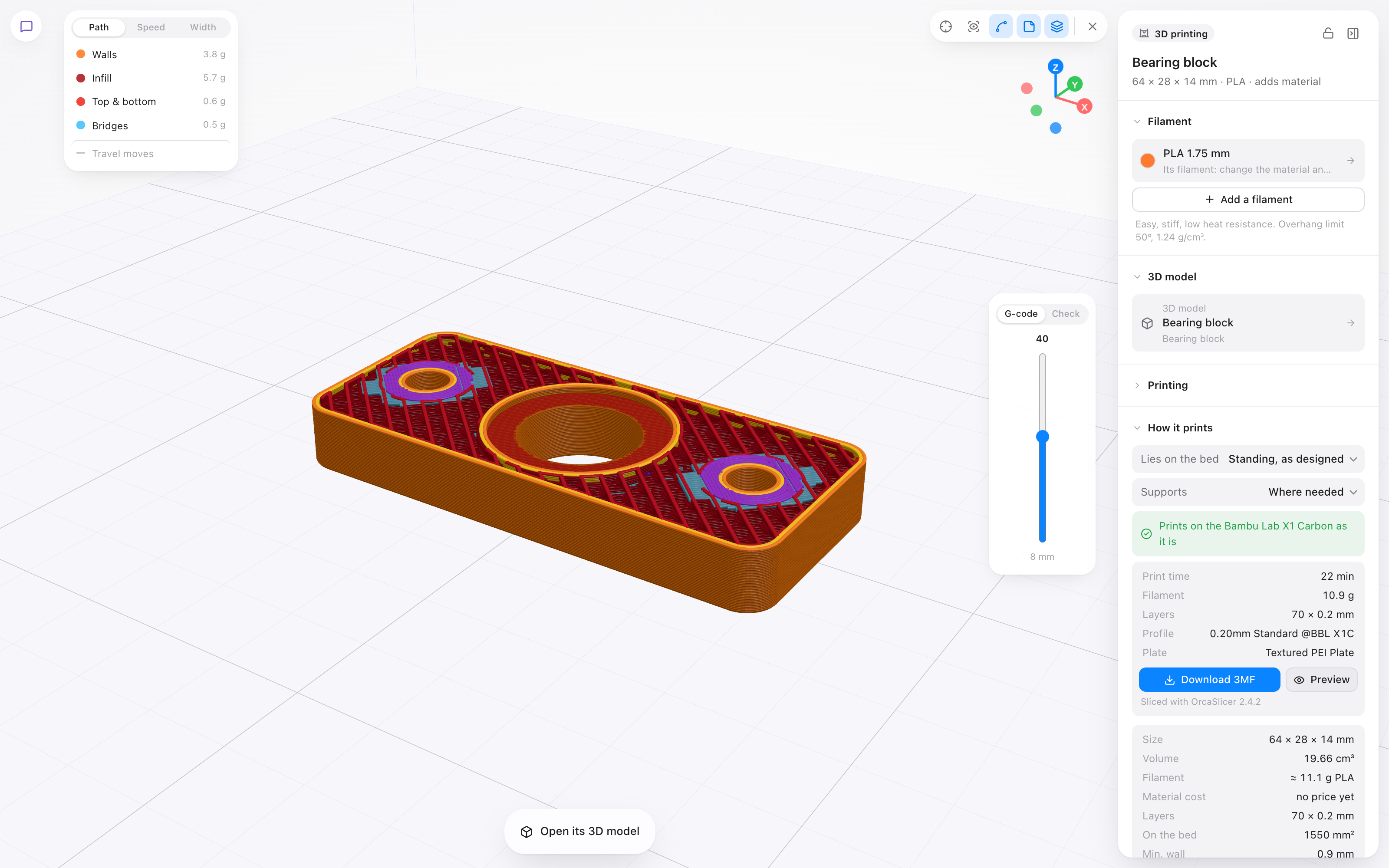
Task: Click the X axis gizmo handle
Action: [1084, 107]
